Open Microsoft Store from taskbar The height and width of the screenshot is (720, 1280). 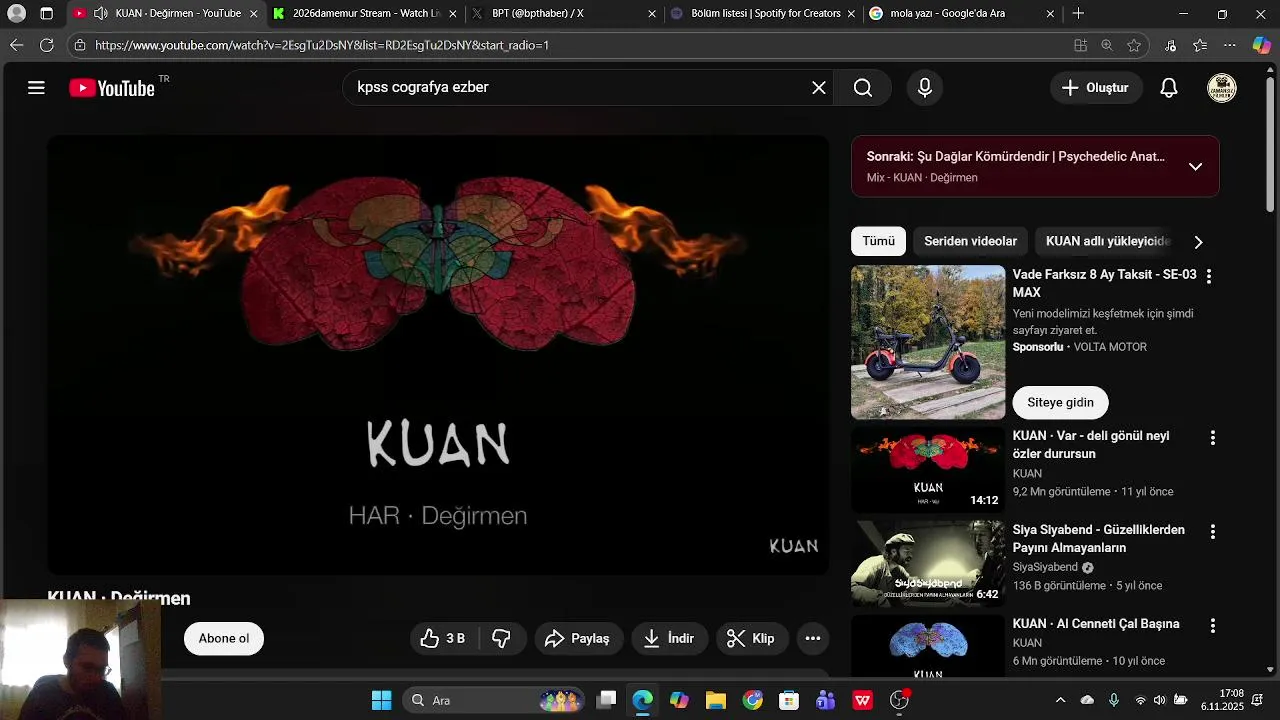coord(789,700)
